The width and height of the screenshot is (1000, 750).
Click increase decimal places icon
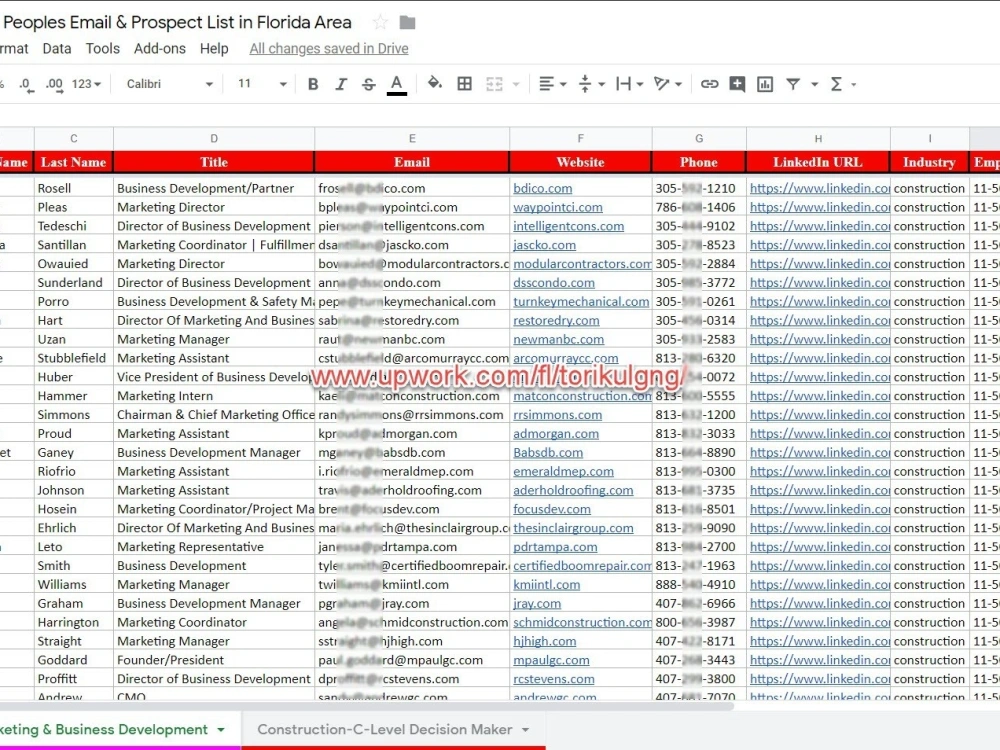point(55,84)
